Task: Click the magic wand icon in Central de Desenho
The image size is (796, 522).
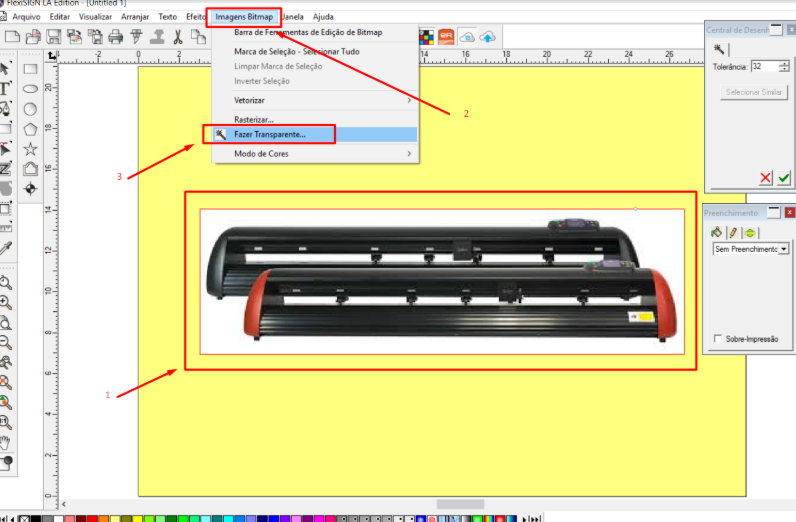Action: [x=719, y=49]
